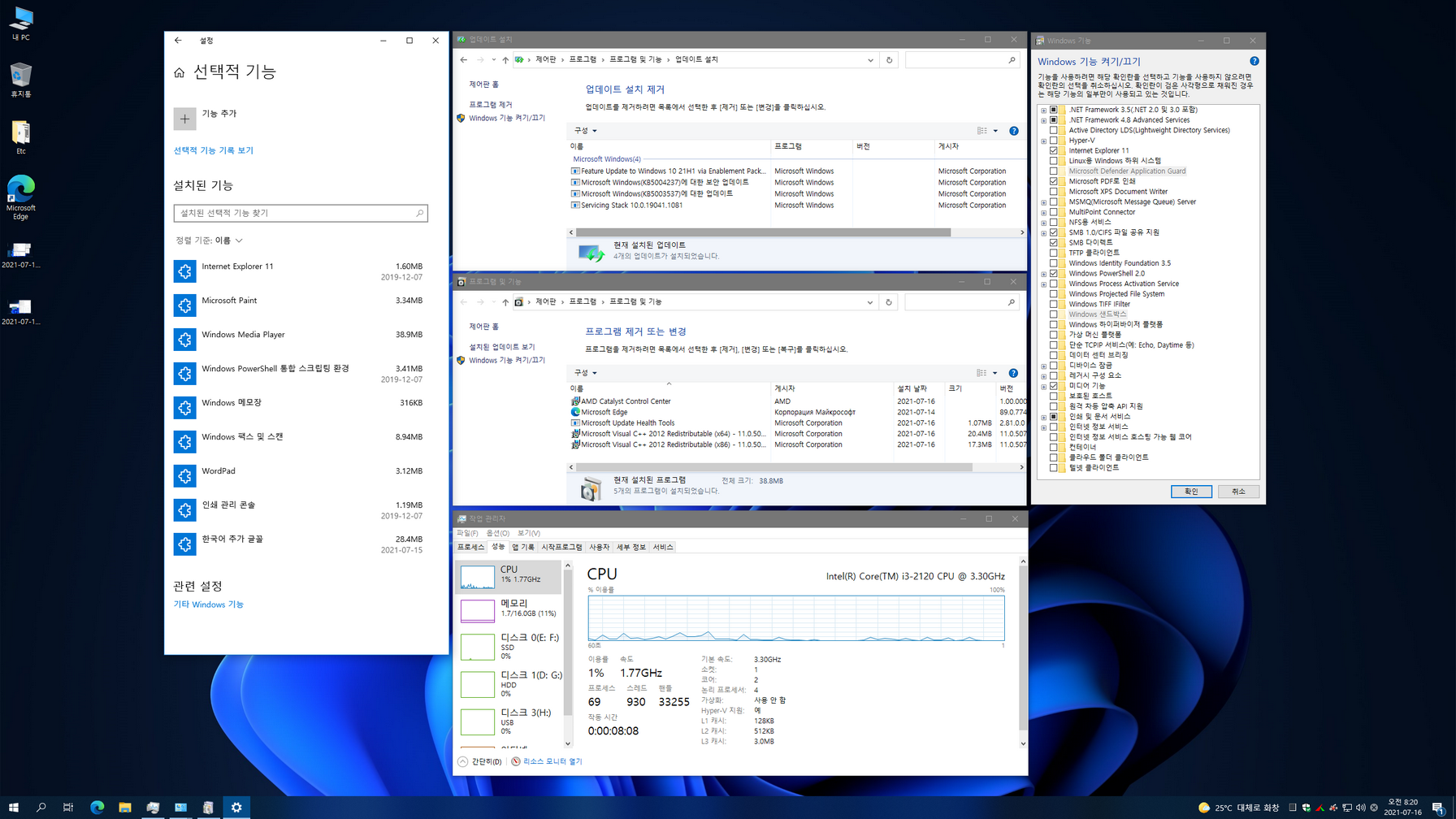Viewport: 1456px width, 819px height.
Task: Expand the 인쇄 및 문서 서비스 tree node
Action: click(x=1044, y=417)
